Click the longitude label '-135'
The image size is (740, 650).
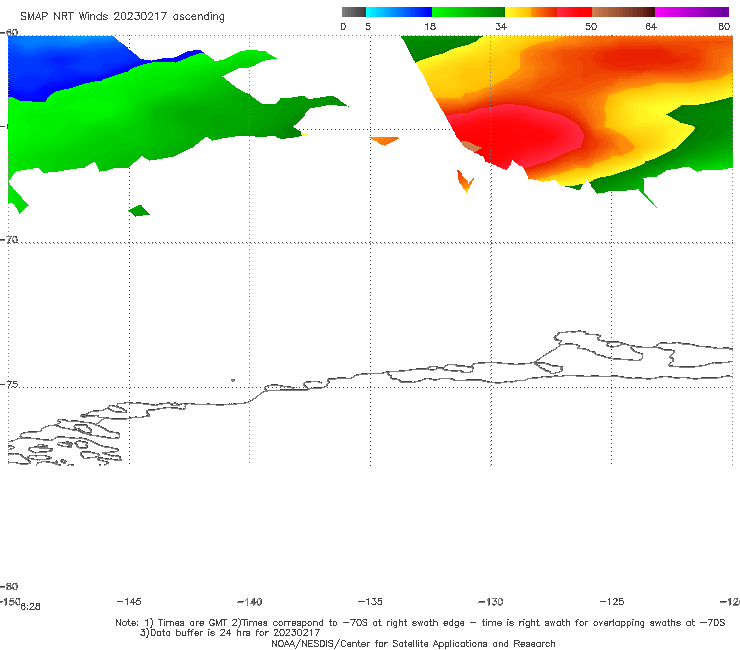[x=370, y=601]
